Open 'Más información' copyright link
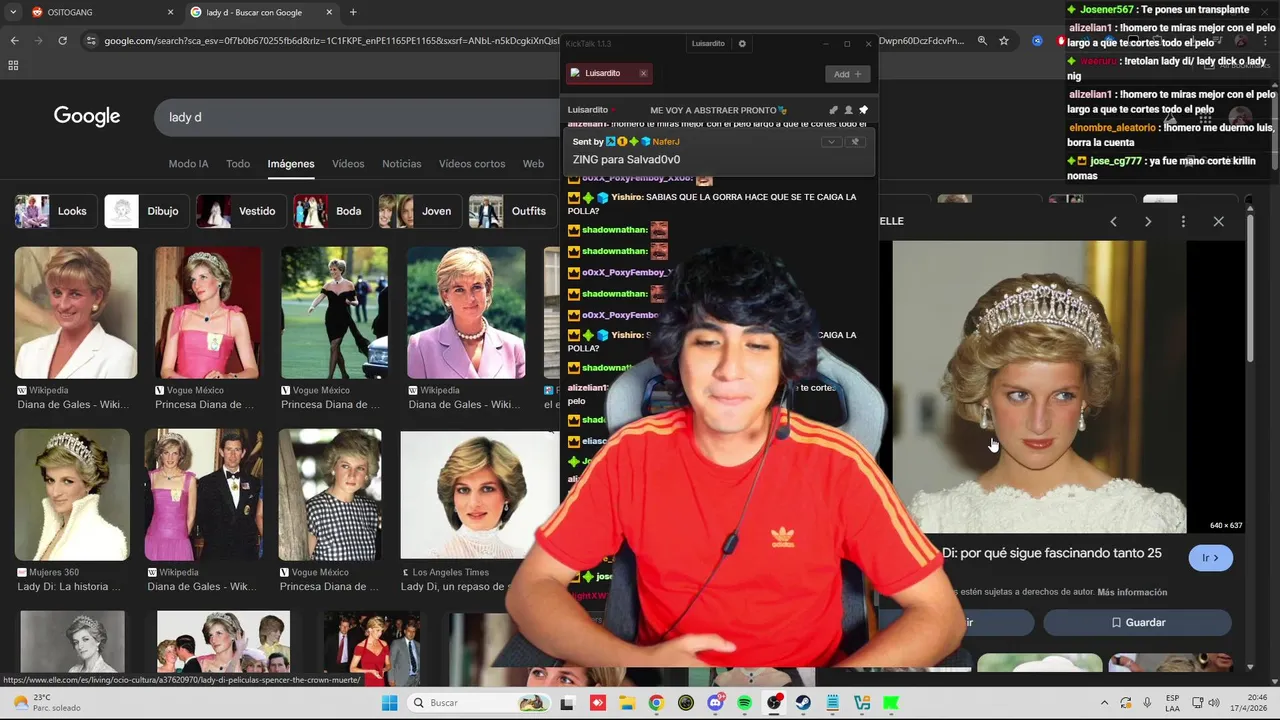Image resolution: width=1280 pixels, height=720 pixels. coord(1132,592)
